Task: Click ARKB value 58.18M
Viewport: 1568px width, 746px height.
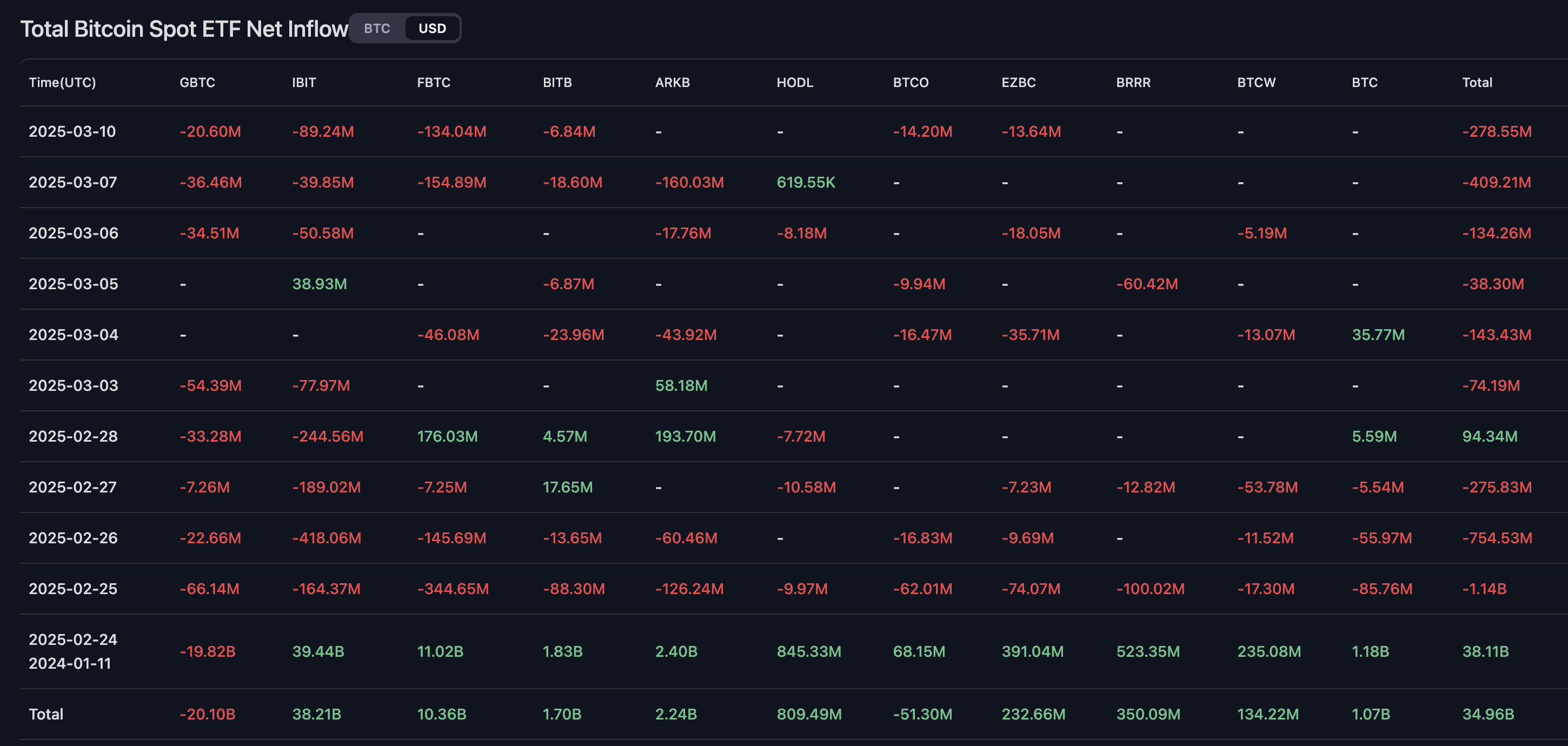Action: point(681,385)
